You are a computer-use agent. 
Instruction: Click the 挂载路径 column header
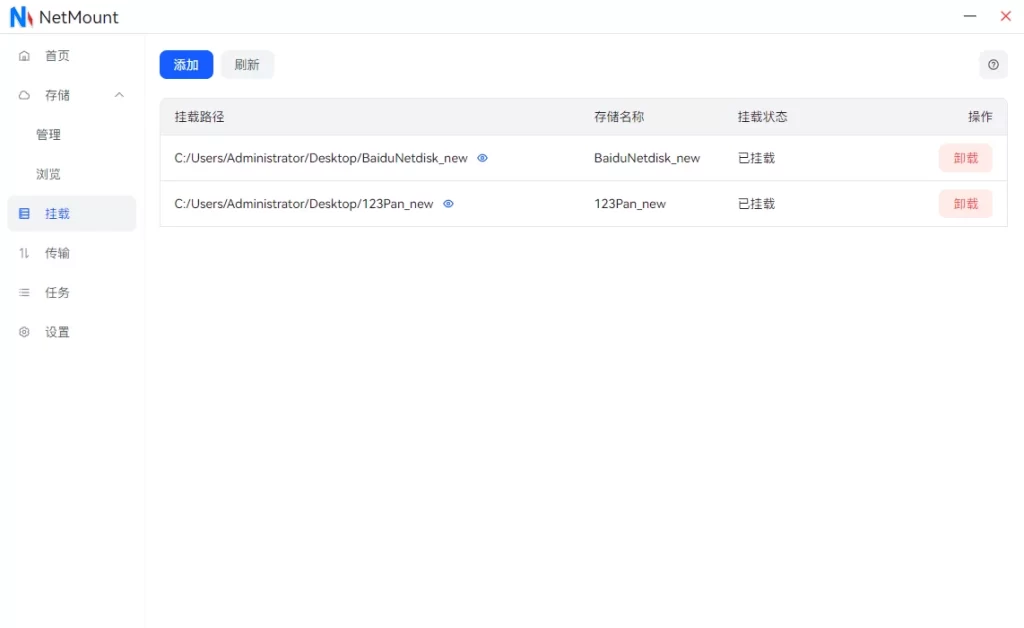pyautogui.click(x=200, y=117)
